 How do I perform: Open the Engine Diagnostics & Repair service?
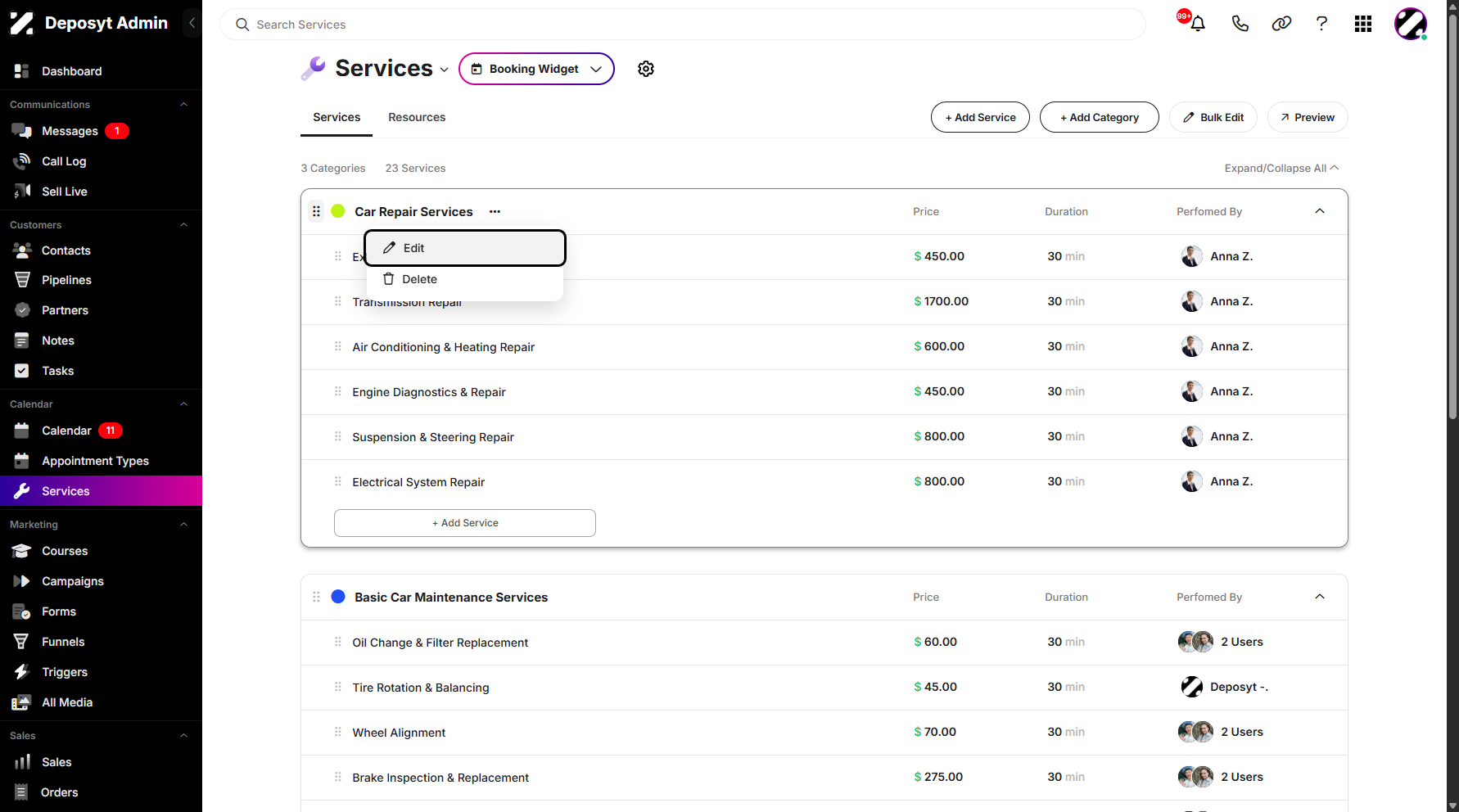tap(429, 392)
